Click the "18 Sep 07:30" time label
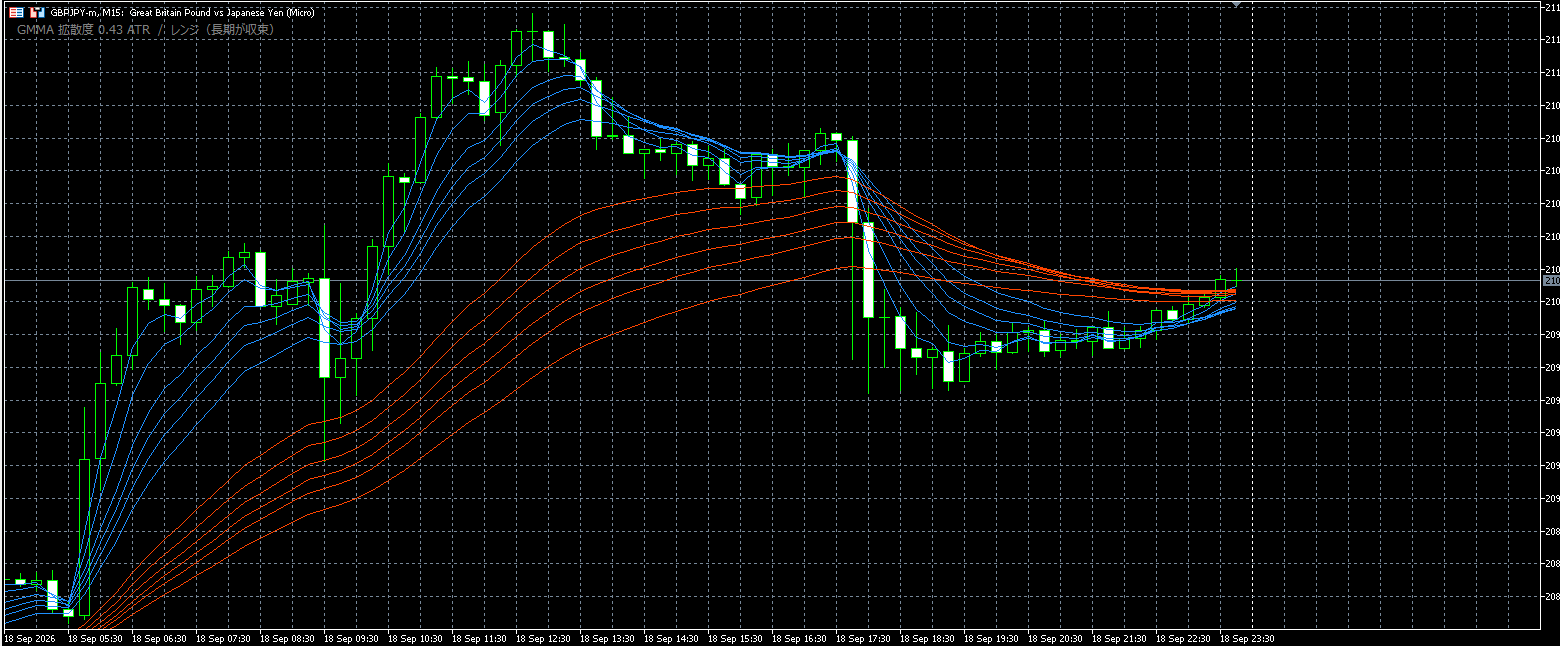This screenshot has height=646, width=1560. [222, 638]
